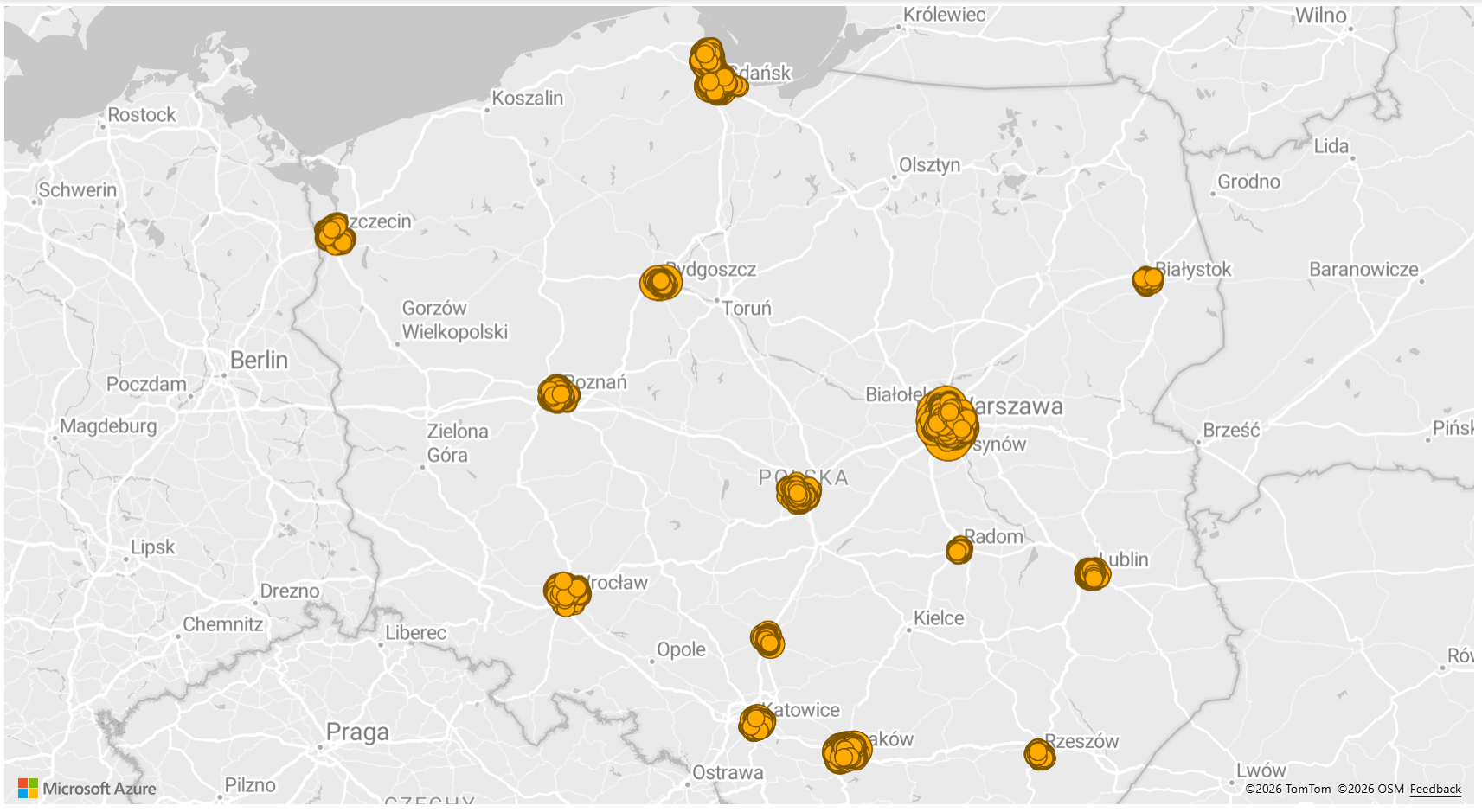Click the Poczdam city label
The width and height of the screenshot is (1482, 812).
(x=146, y=384)
